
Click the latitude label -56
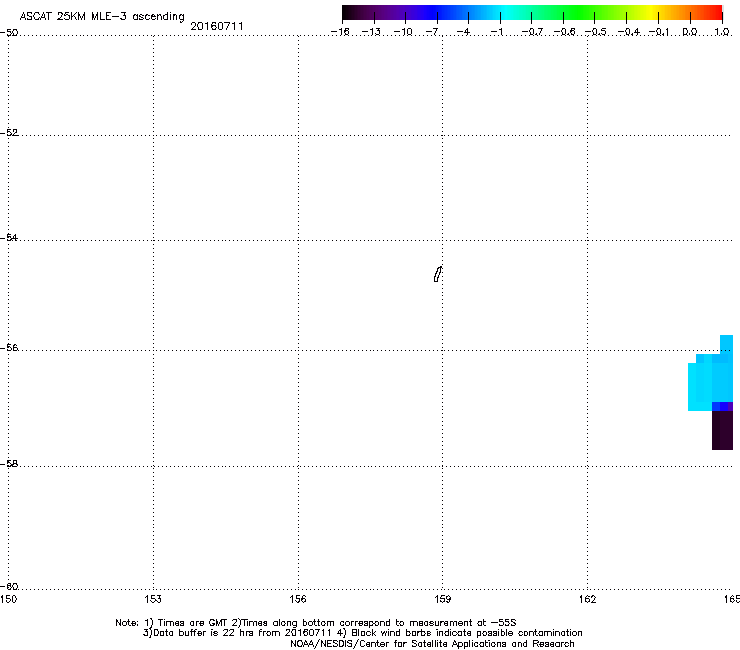[9, 348]
